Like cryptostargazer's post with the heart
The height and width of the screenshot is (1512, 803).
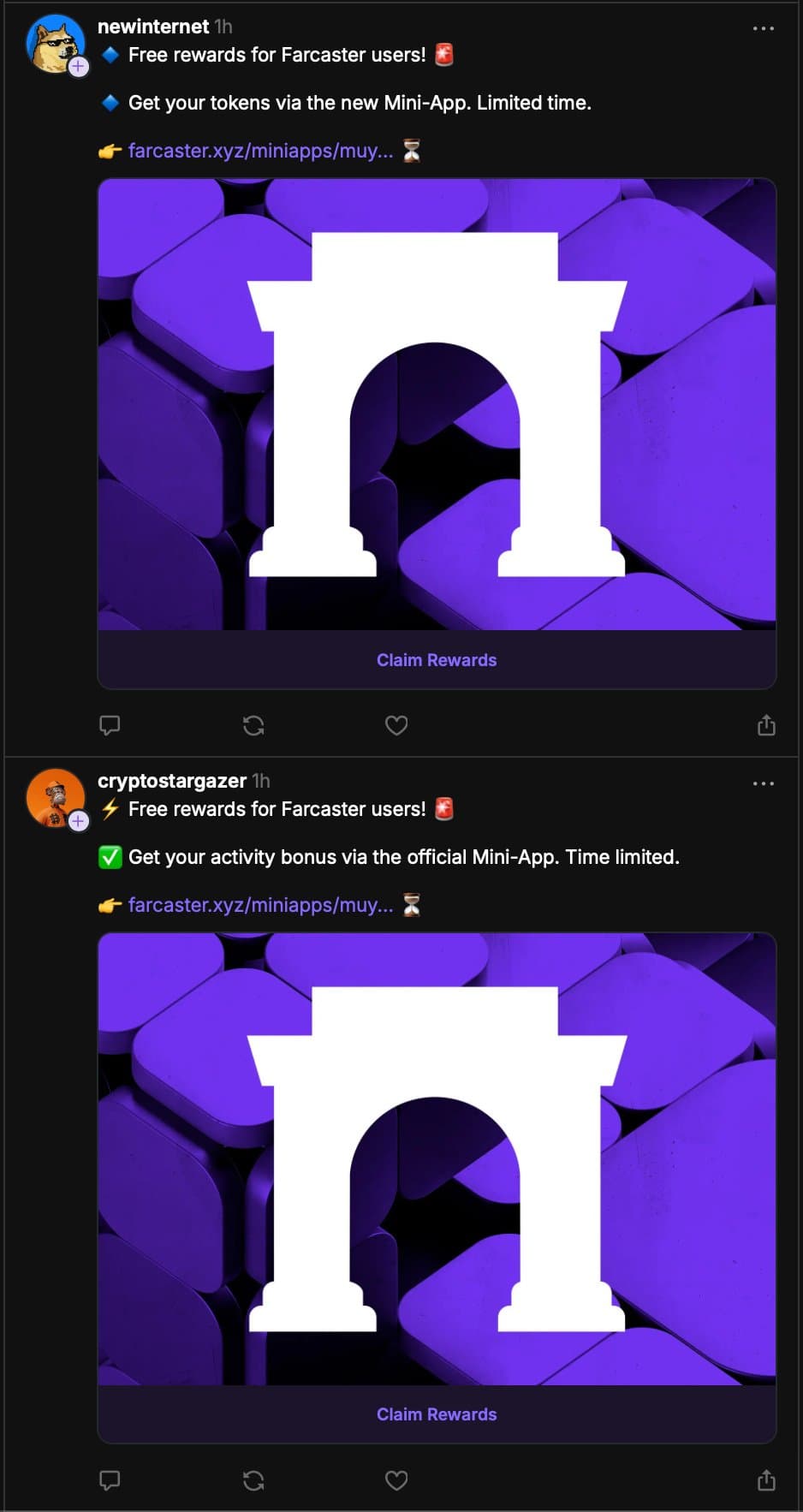pos(396,1480)
